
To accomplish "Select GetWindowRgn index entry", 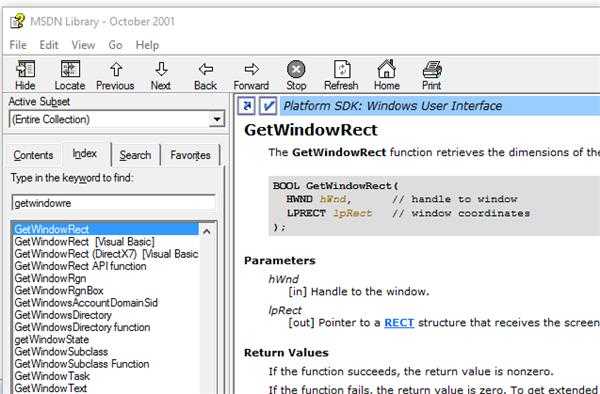I will [x=50, y=278].
